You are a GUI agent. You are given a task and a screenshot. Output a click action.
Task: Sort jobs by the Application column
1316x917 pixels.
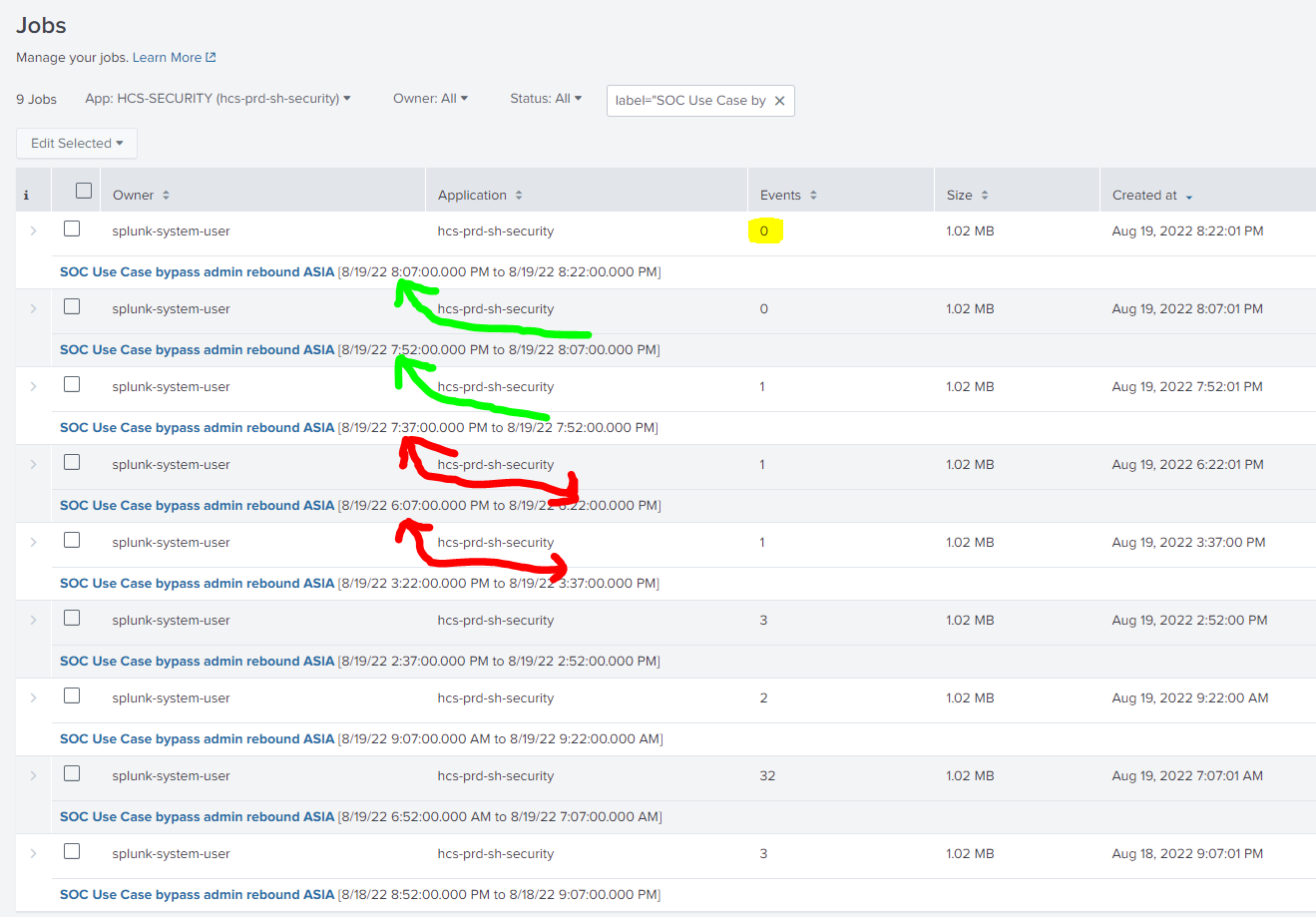pos(520,195)
